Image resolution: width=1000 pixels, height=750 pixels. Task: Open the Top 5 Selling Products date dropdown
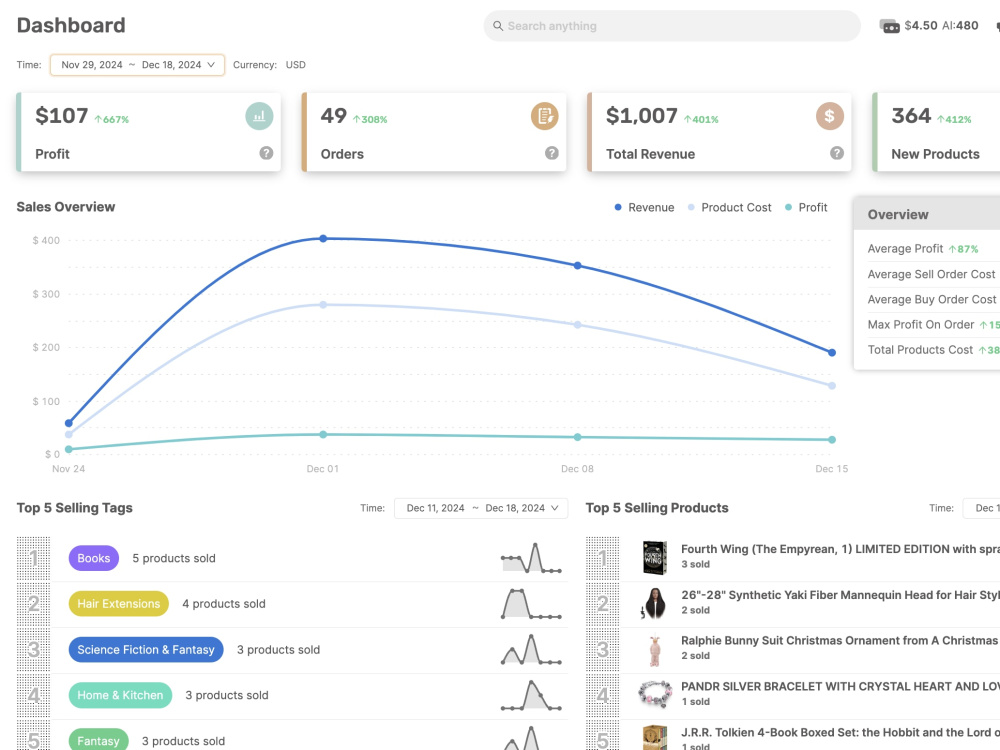tap(981, 508)
